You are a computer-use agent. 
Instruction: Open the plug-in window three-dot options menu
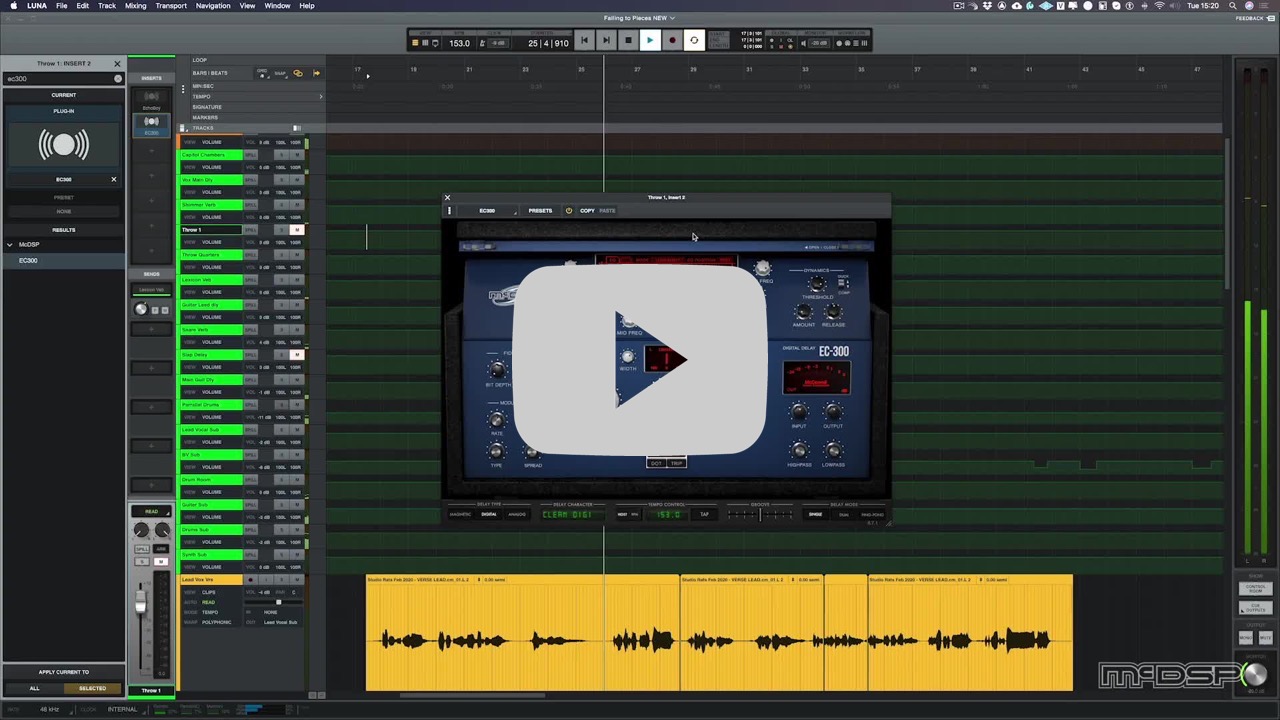tap(449, 211)
